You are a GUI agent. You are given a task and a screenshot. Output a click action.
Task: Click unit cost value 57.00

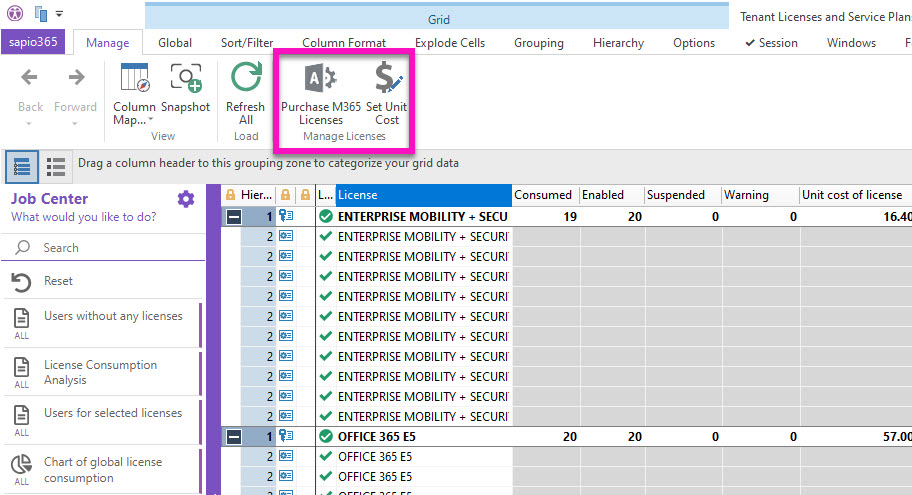[x=897, y=437]
